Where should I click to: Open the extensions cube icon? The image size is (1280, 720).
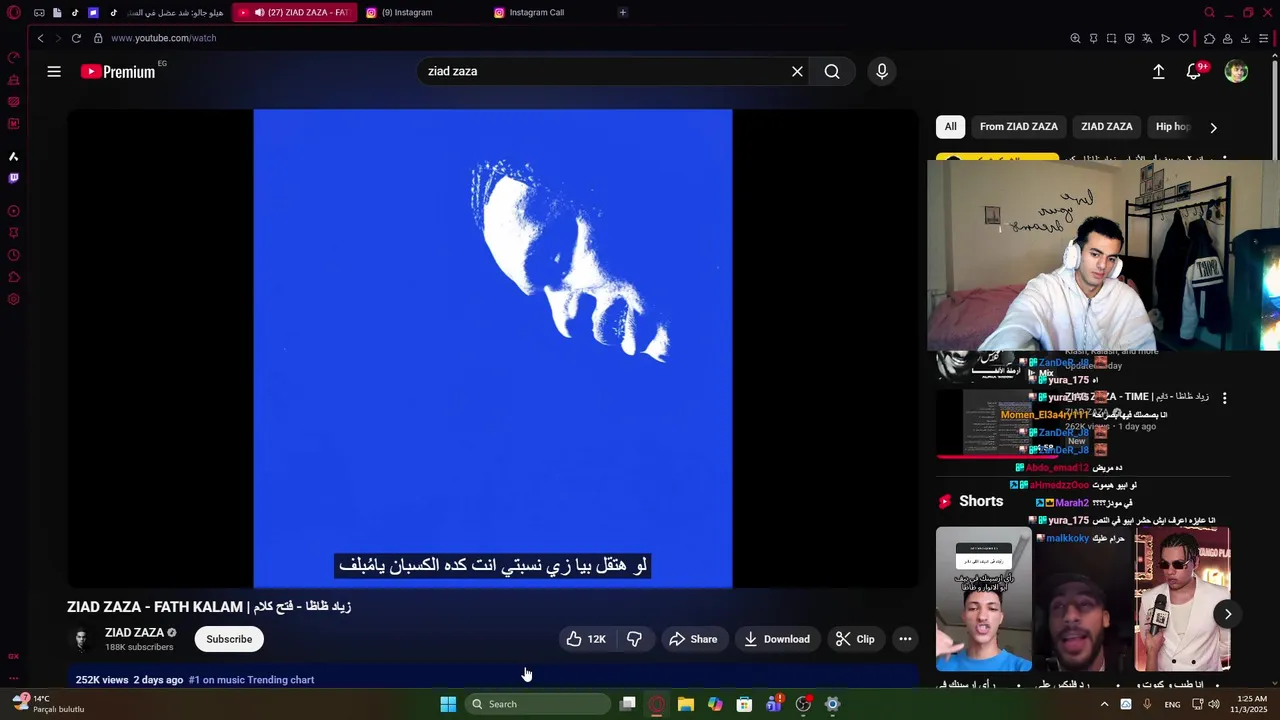(1209, 38)
